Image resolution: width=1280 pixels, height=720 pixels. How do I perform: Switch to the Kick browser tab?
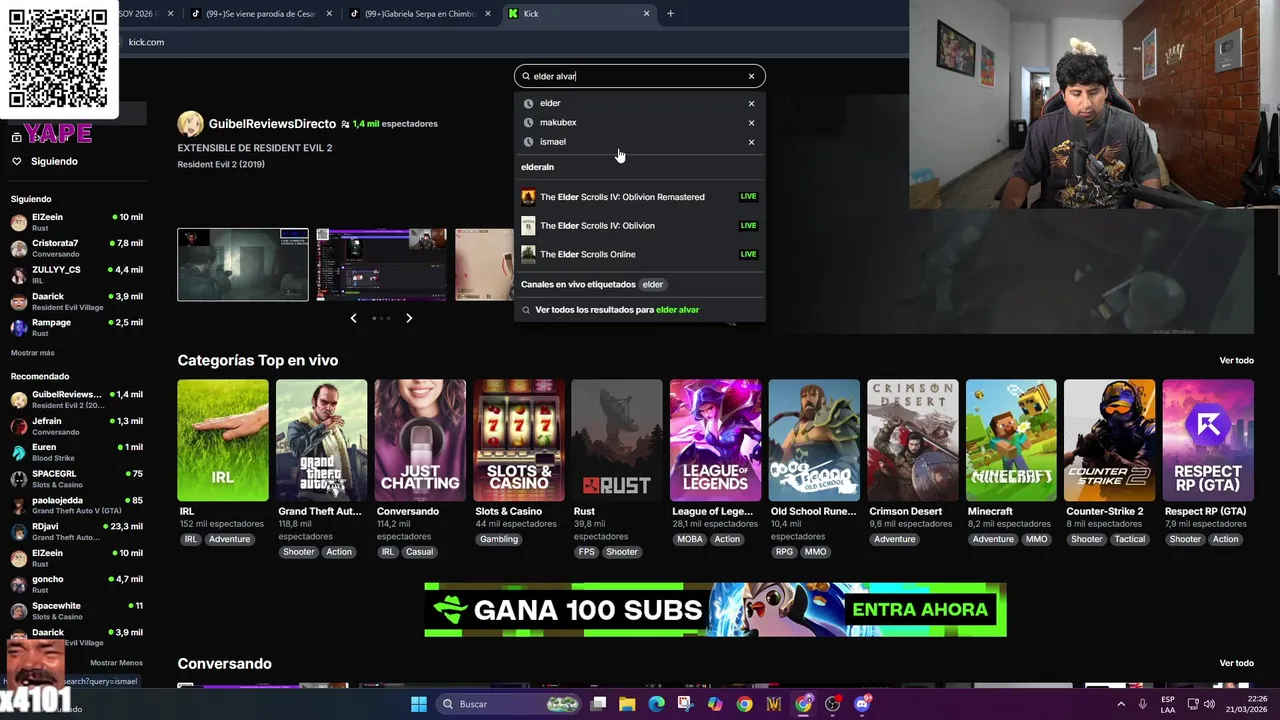pos(580,14)
